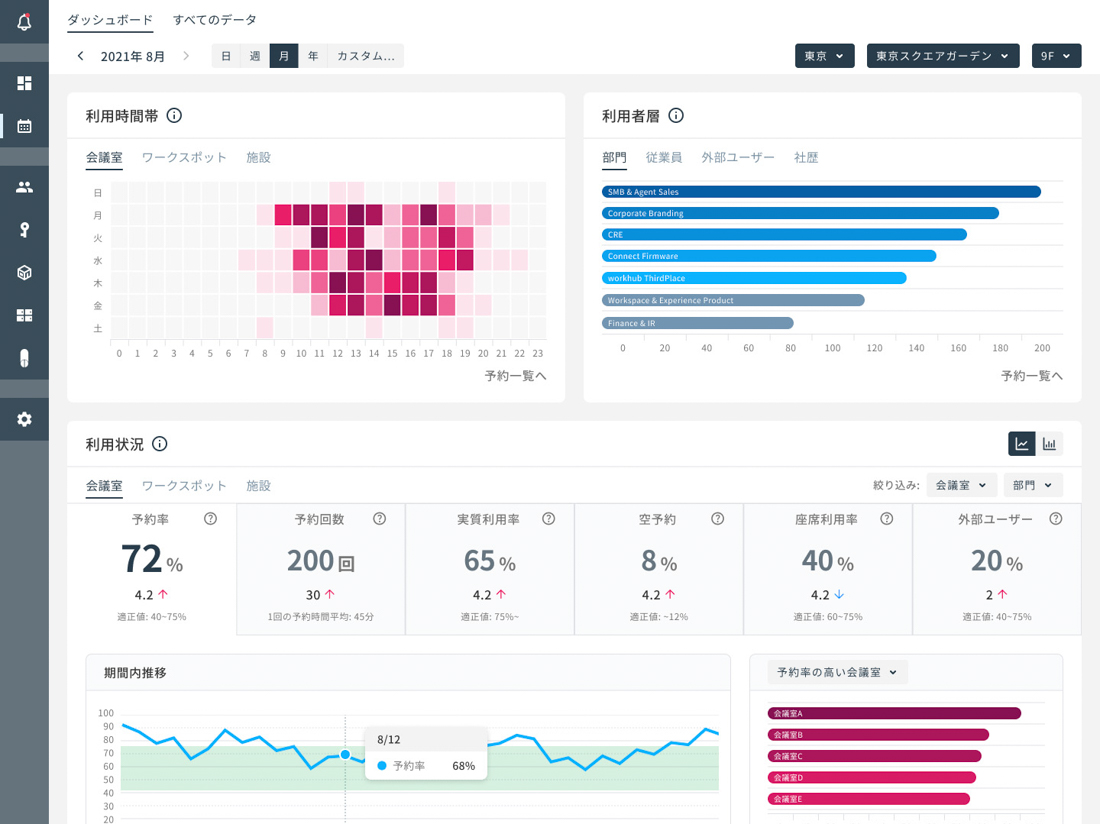Open the 東京スクエアガーデン building dropdown

(942, 56)
